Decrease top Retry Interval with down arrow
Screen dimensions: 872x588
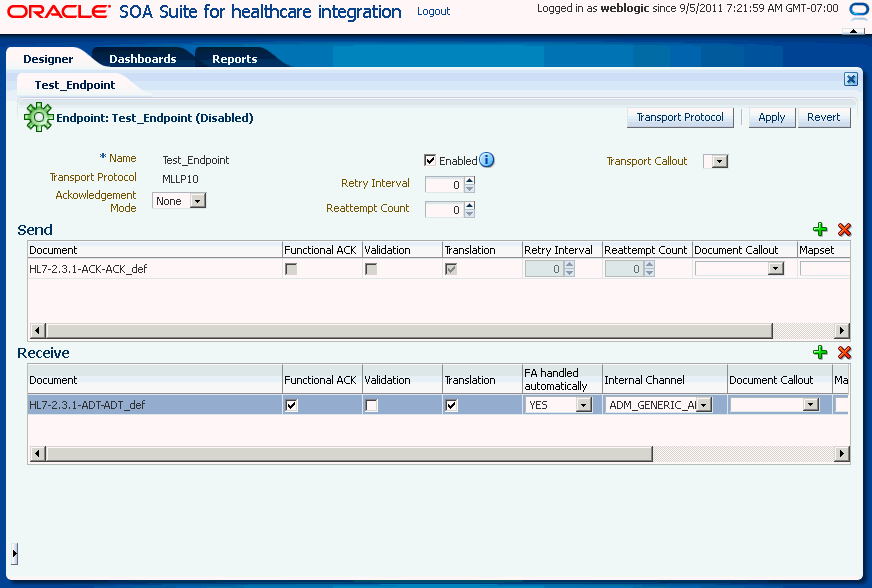[470, 189]
